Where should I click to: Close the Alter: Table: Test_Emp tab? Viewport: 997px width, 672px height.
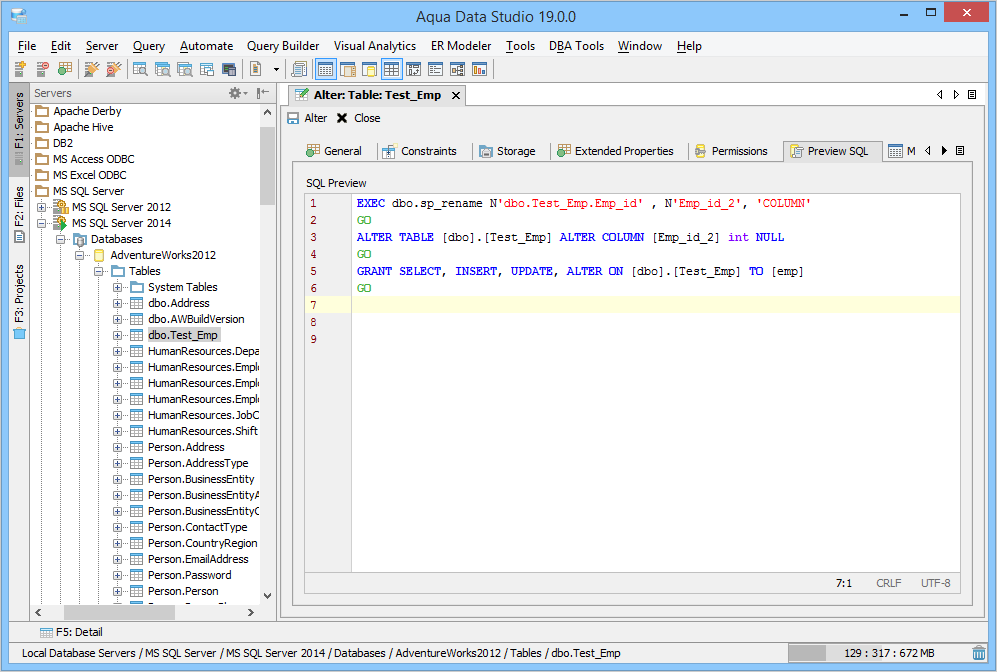tap(455, 95)
